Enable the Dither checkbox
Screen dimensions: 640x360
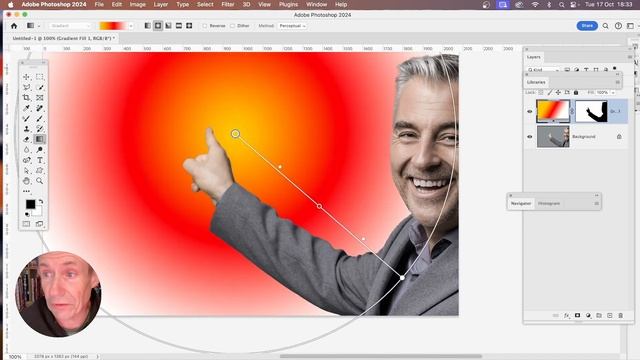(x=233, y=26)
